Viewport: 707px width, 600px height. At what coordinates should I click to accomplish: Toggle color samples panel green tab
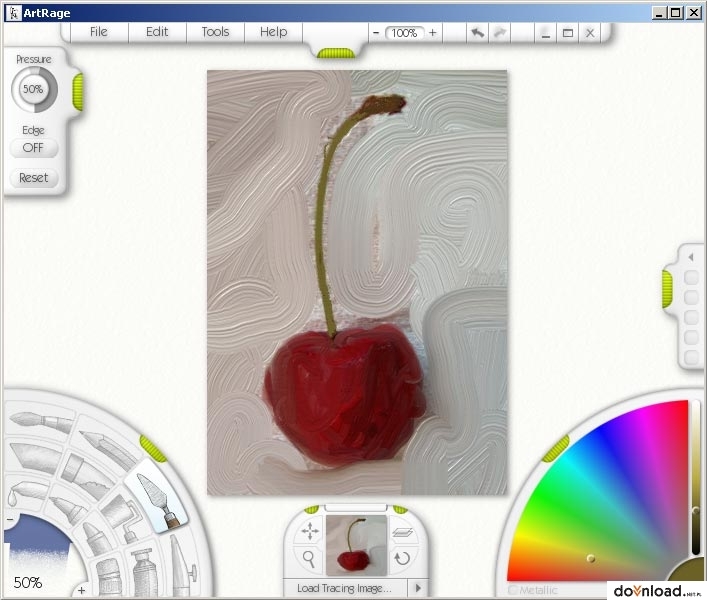pos(667,289)
